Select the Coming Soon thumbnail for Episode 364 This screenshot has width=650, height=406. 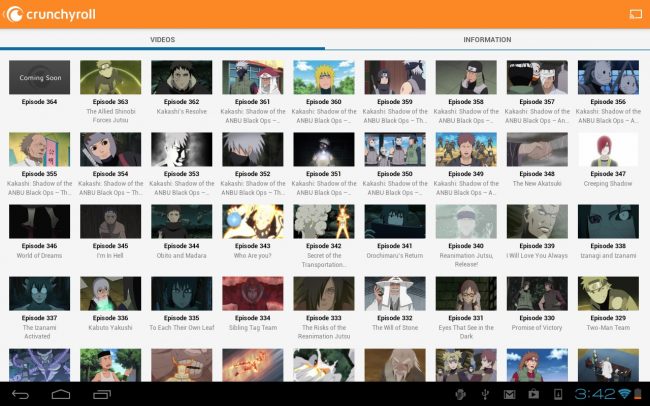[x=39, y=77]
